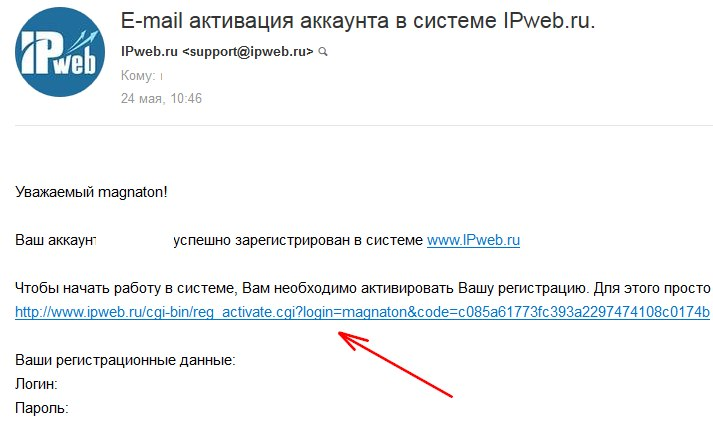Click the red arrow annotation
713x432 pixels.
click(x=396, y=365)
